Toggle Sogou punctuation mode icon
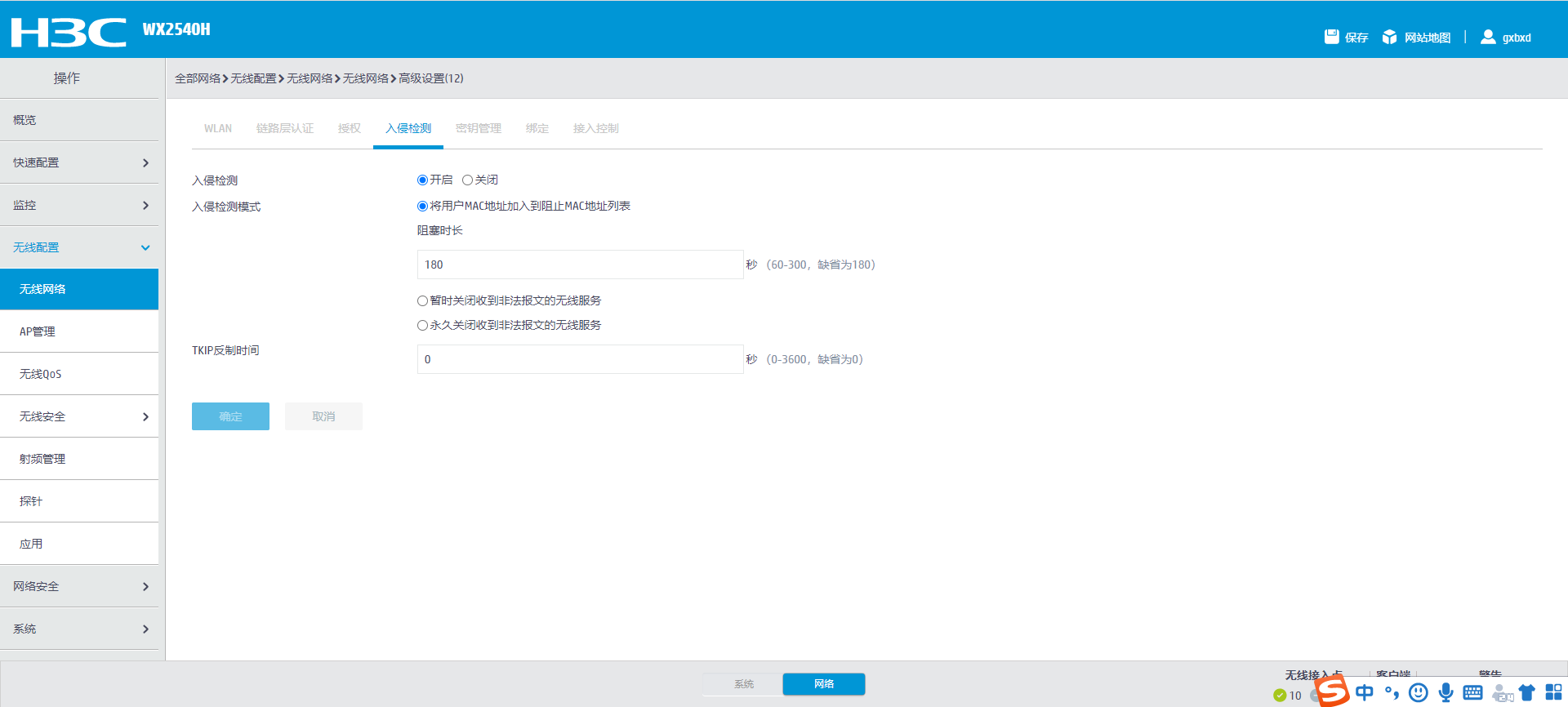 1392,693
